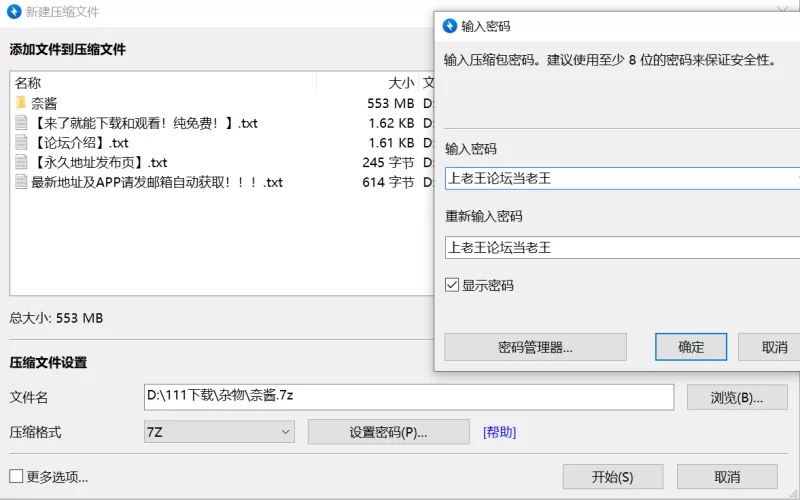Focus the 重新输入密码 text field
Screen dimensions: 800x500
(622, 247)
